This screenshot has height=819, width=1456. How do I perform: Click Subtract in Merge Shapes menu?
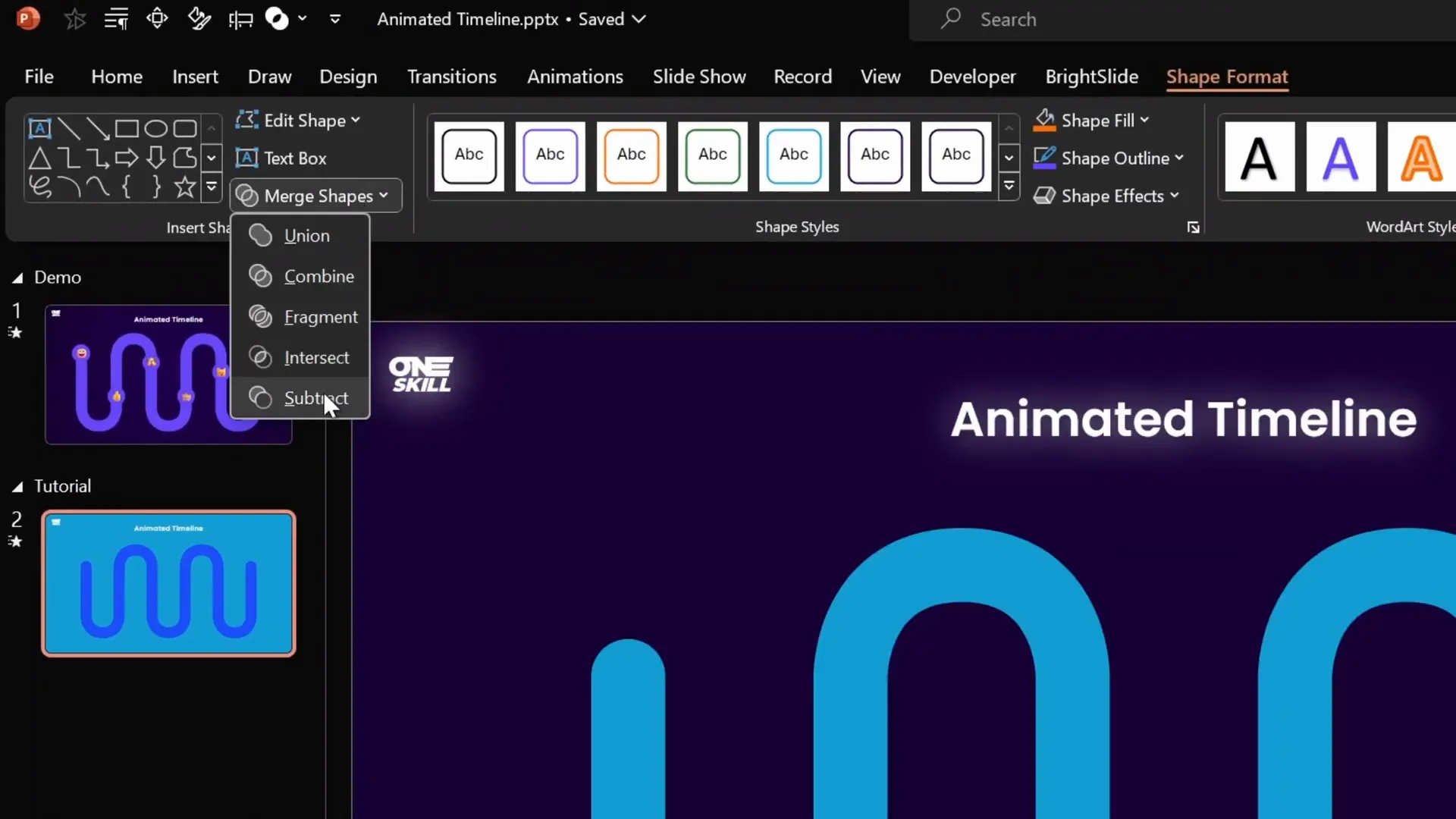point(315,398)
